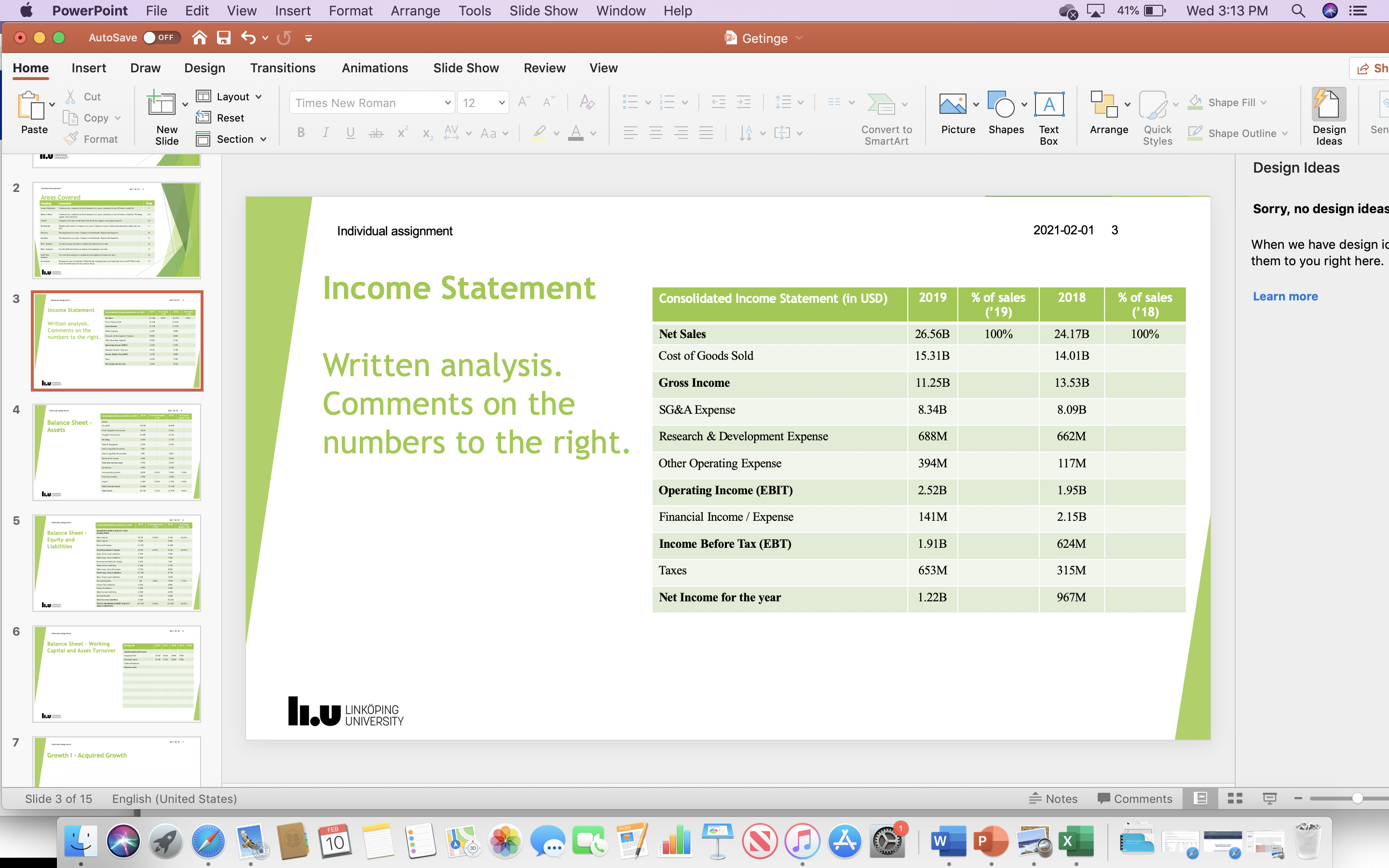Switch to Slide Sorter view
The image size is (1389, 868).
tap(1235, 798)
